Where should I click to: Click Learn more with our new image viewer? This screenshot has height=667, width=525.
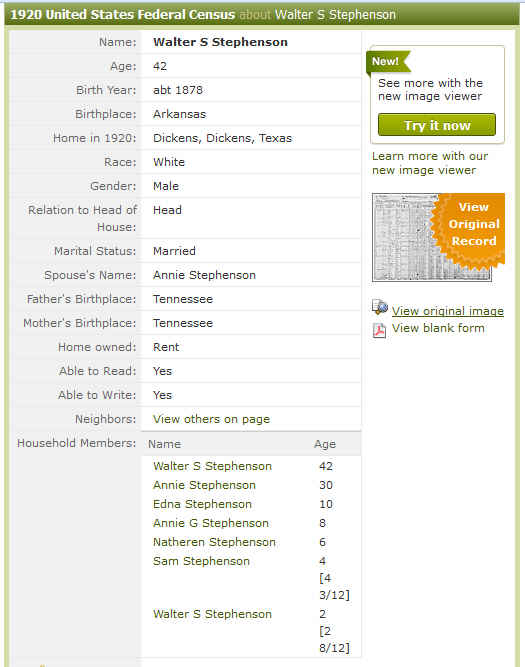pos(430,163)
